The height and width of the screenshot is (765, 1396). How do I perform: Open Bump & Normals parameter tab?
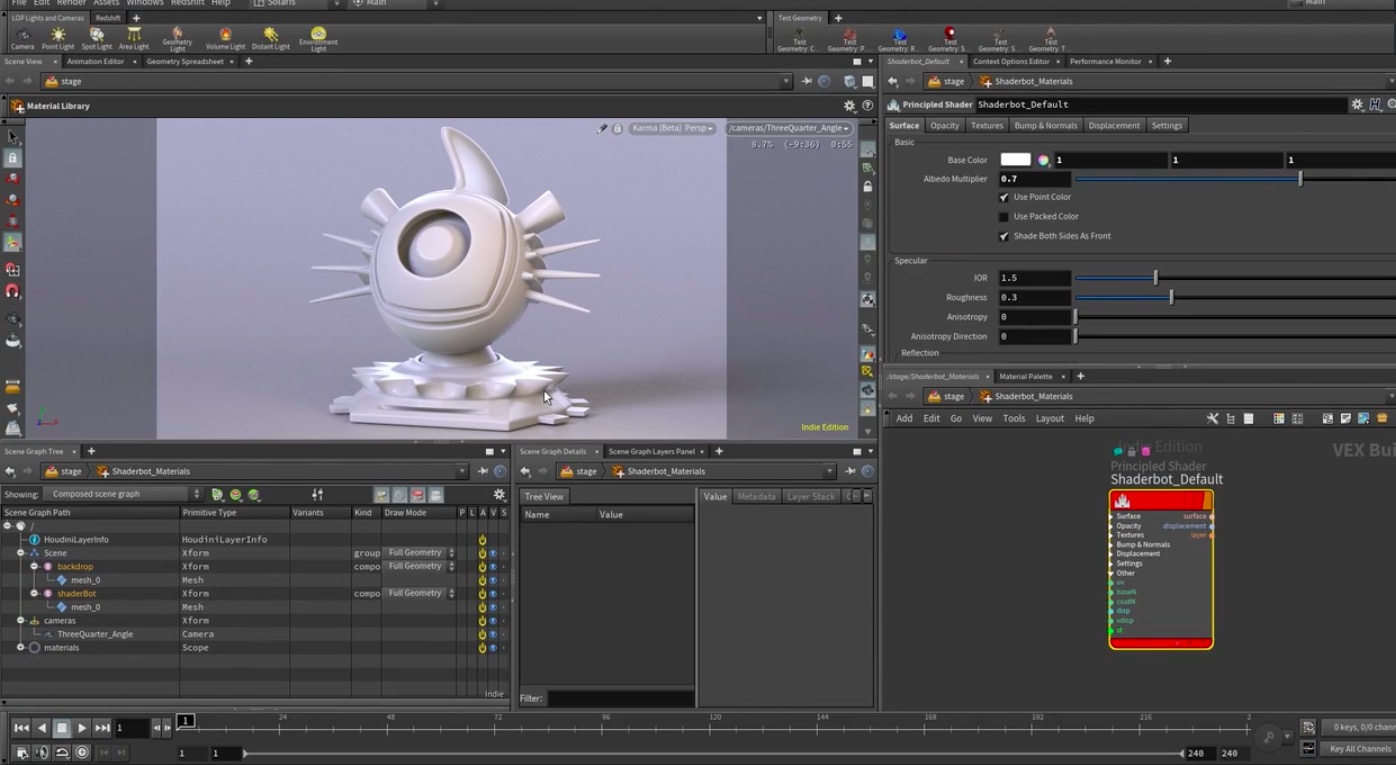(x=1045, y=125)
